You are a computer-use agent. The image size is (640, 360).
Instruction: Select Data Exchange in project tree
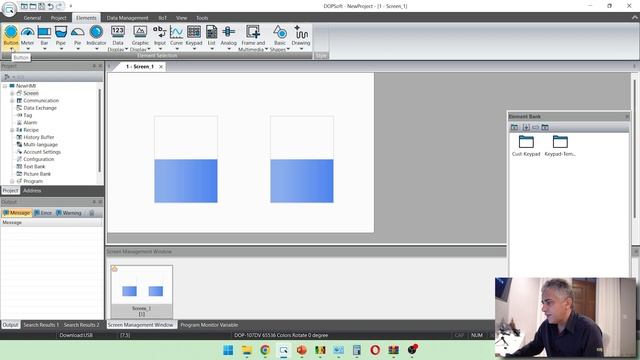[40, 108]
